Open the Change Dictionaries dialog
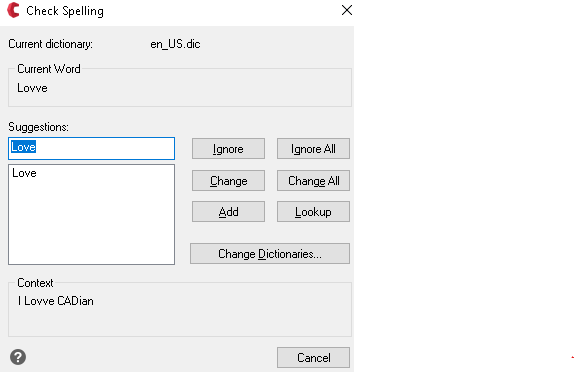The width and height of the screenshot is (575, 372). pyautogui.click(x=270, y=254)
